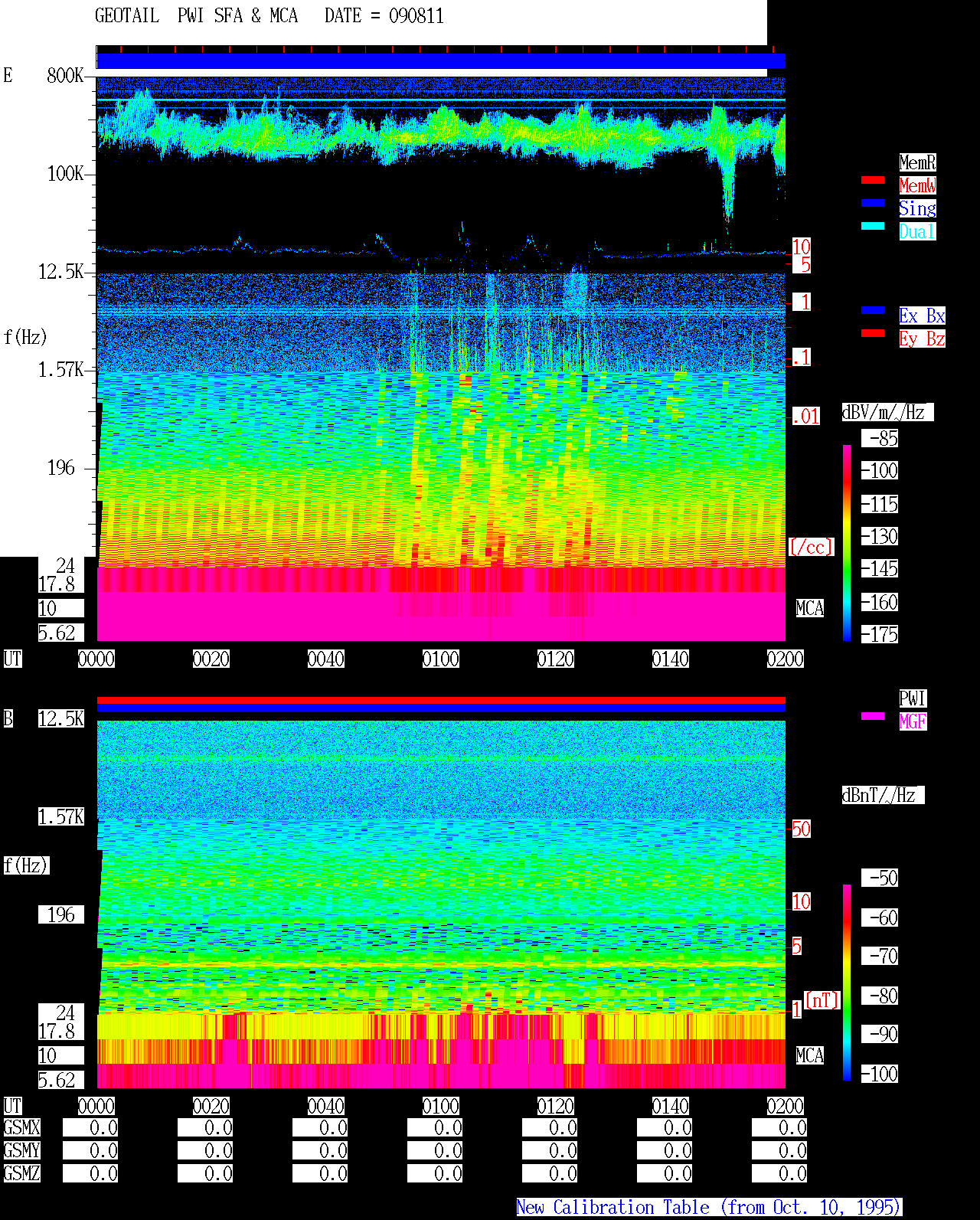Click the blue Sing legend swatch

point(873,203)
